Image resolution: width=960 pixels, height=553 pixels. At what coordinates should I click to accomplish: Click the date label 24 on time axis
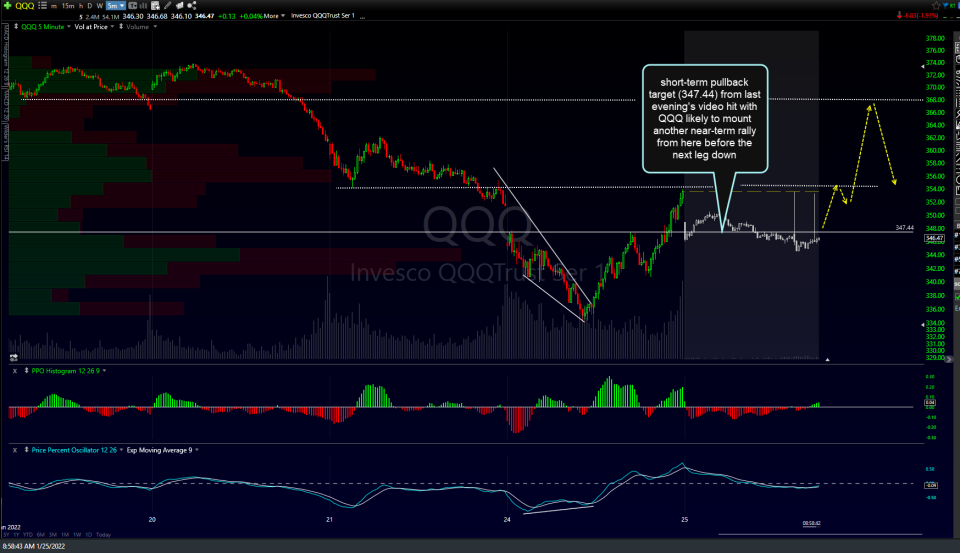[507, 519]
